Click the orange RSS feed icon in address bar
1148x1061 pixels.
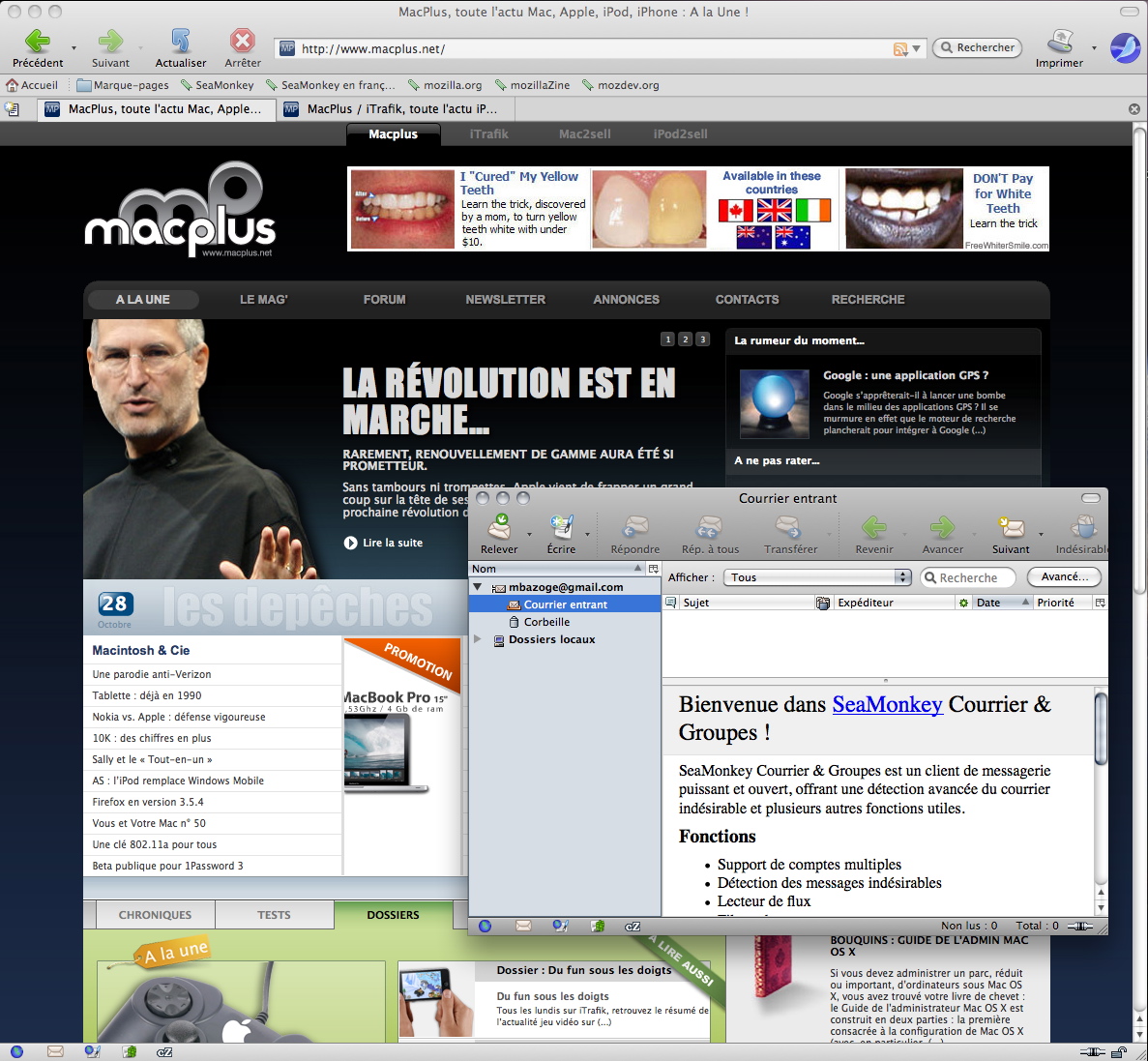[x=899, y=49]
